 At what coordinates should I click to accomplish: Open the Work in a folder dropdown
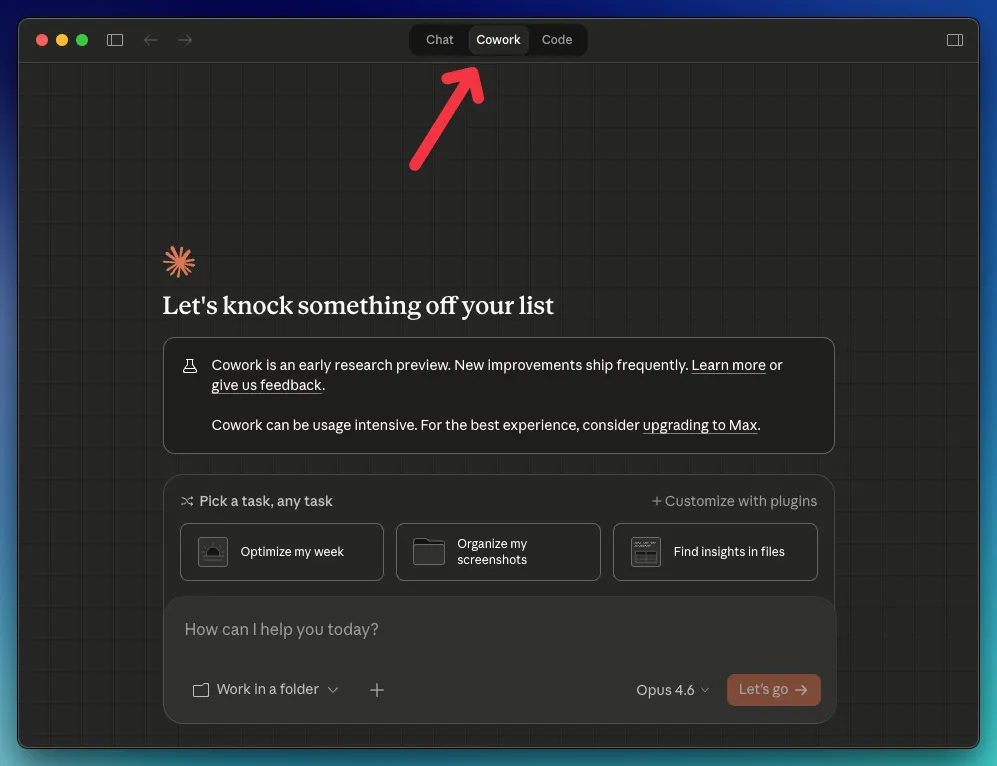tap(266, 690)
